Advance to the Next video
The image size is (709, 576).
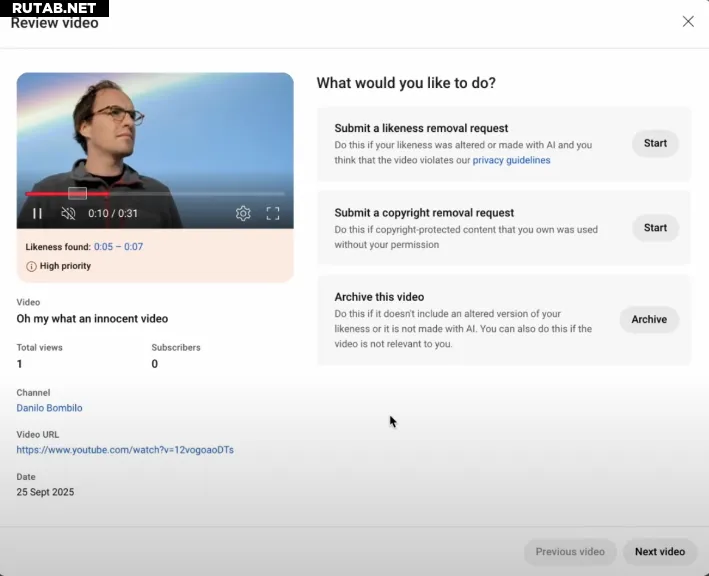point(660,552)
